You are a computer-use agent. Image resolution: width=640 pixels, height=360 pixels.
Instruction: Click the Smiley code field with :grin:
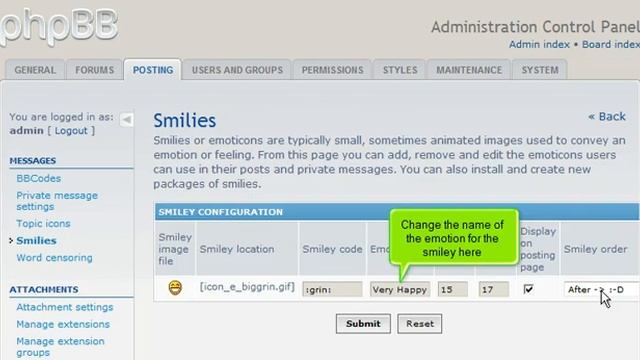tap(332, 289)
